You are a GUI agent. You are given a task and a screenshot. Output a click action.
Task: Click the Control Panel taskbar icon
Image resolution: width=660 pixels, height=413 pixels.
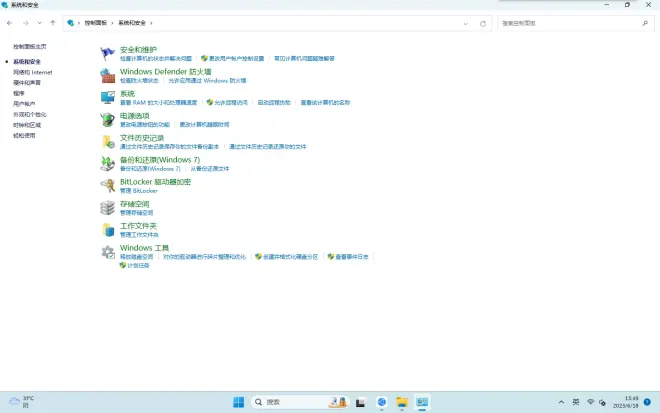point(422,402)
